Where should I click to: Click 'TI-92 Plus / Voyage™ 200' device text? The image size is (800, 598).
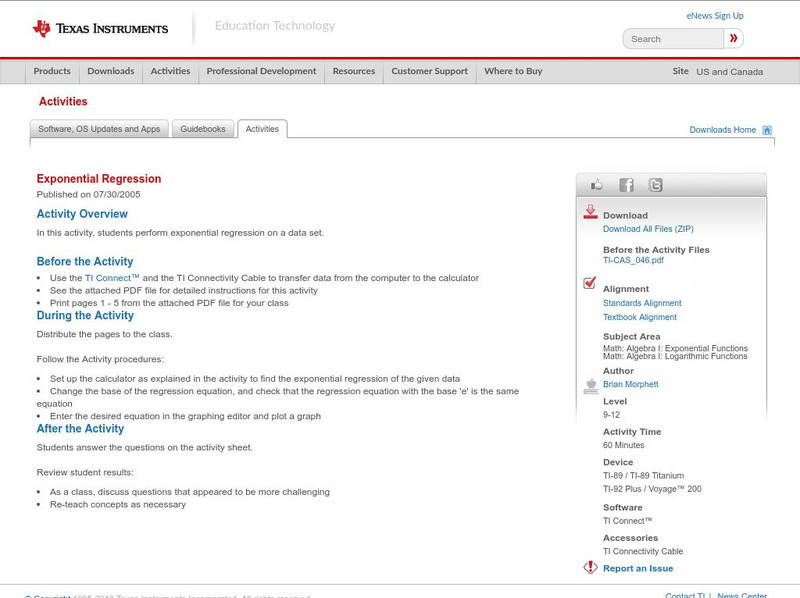652,489
